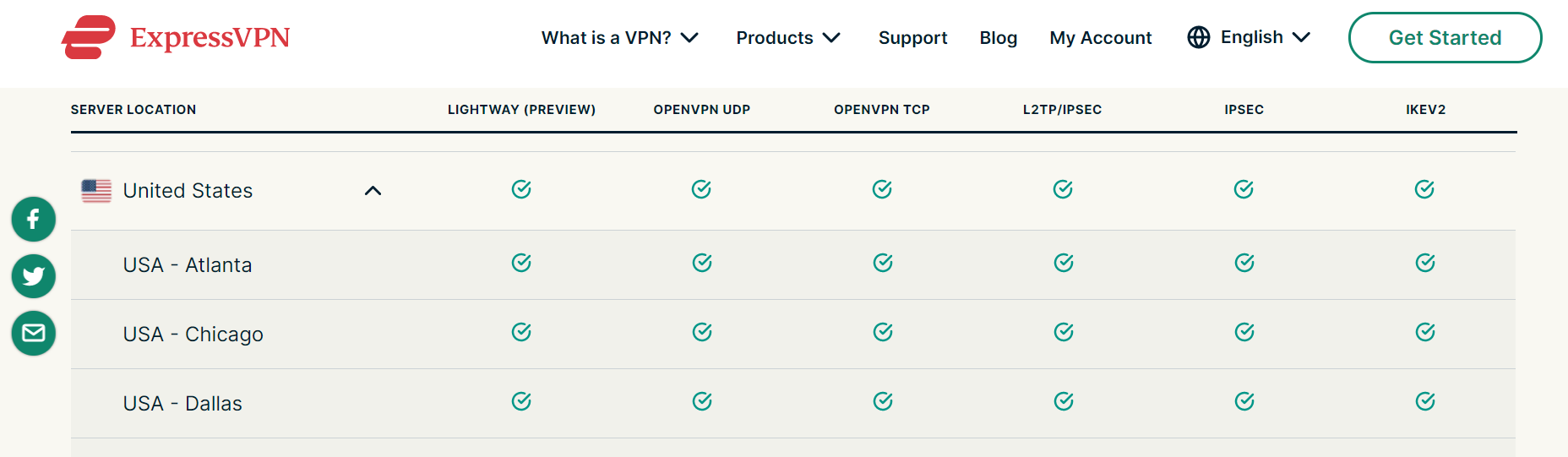The height and width of the screenshot is (457, 1568).
Task: Share page via Facebook icon
Action: [x=34, y=220]
